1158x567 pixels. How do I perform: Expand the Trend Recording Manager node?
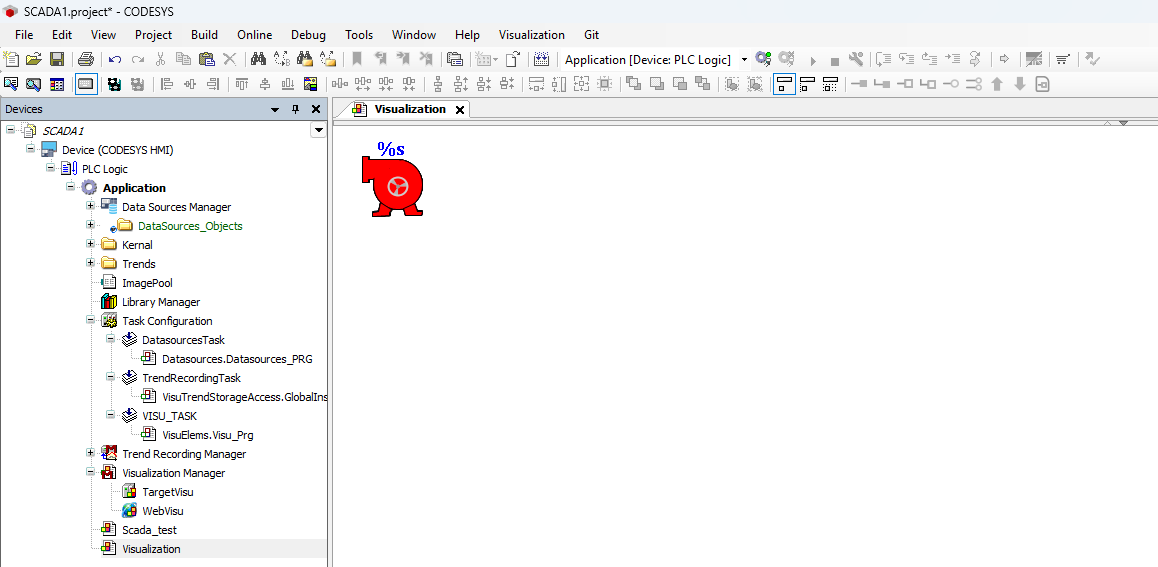90,453
